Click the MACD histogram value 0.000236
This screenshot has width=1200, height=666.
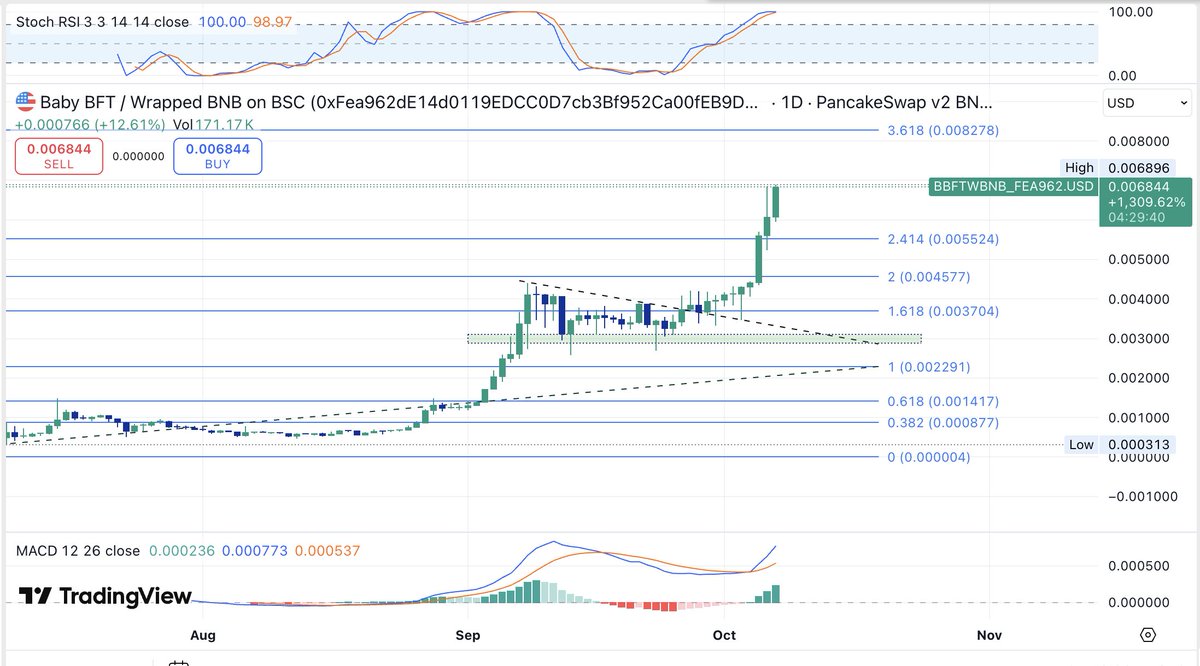click(181, 551)
